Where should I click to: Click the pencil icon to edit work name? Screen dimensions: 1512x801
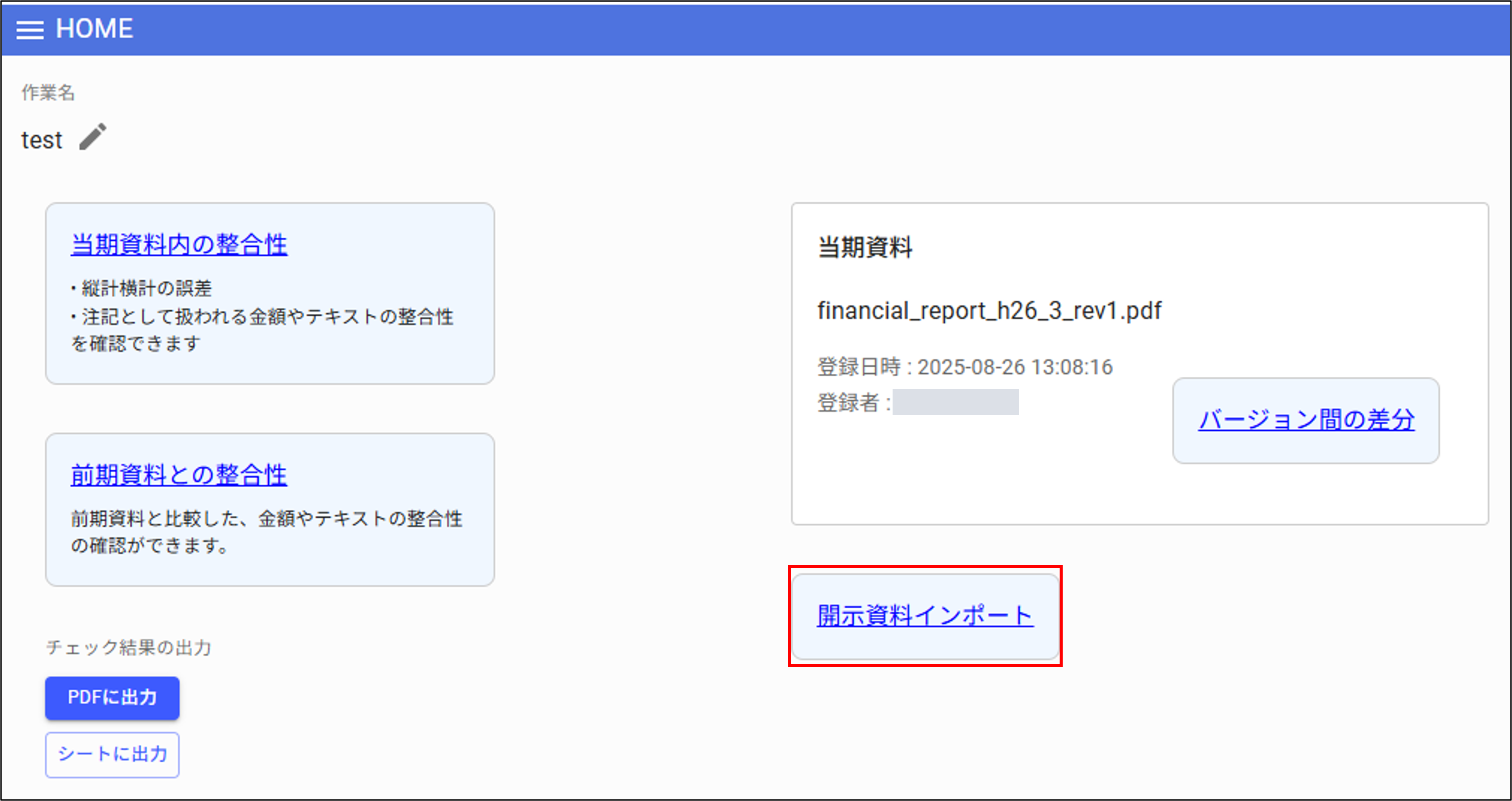coord(93,137)
